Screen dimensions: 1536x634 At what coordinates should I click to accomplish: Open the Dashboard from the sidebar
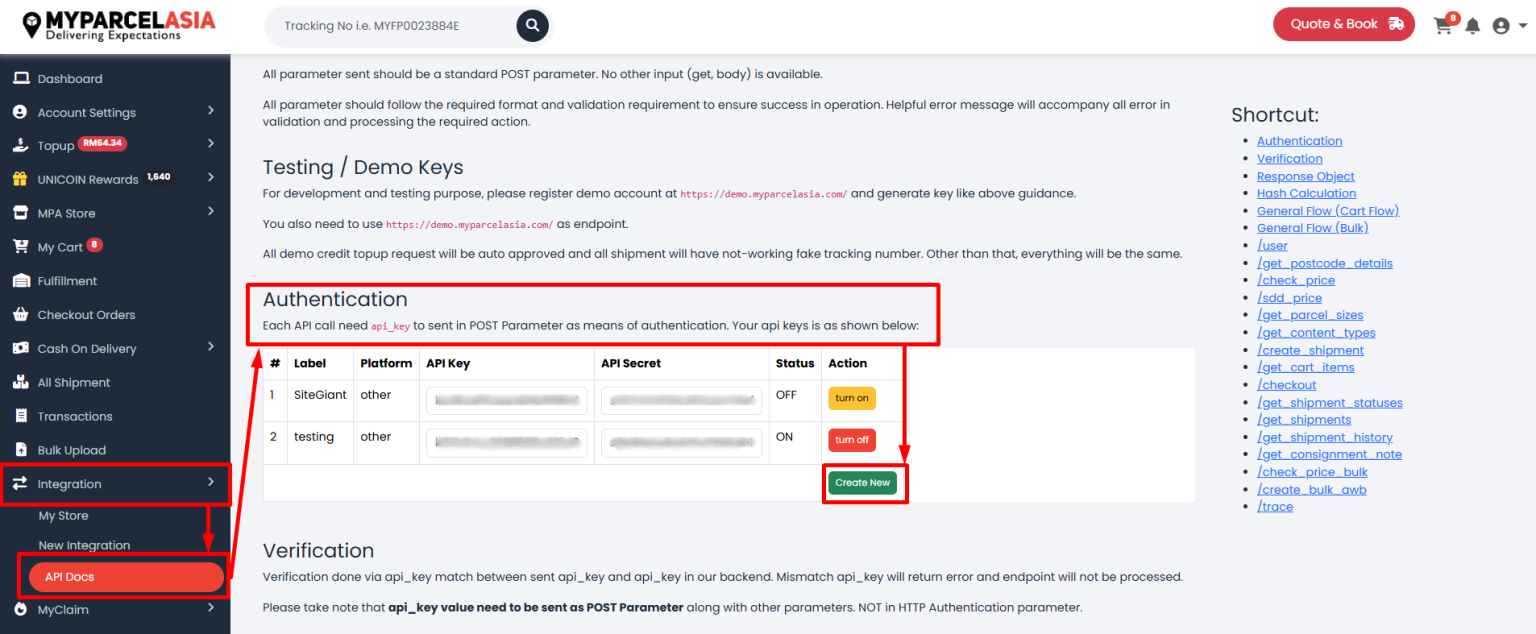[x=75, y=77]
